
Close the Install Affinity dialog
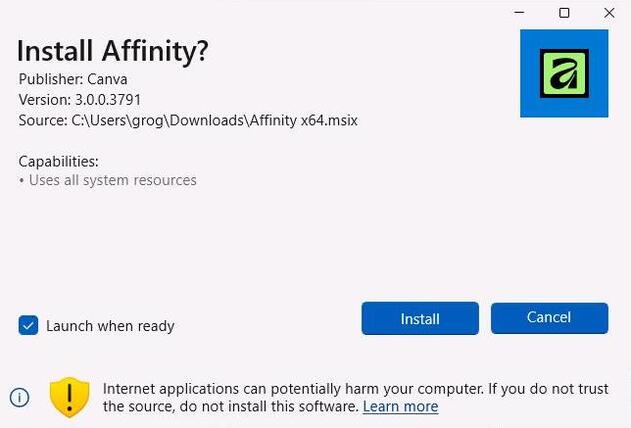click(609, 13)
